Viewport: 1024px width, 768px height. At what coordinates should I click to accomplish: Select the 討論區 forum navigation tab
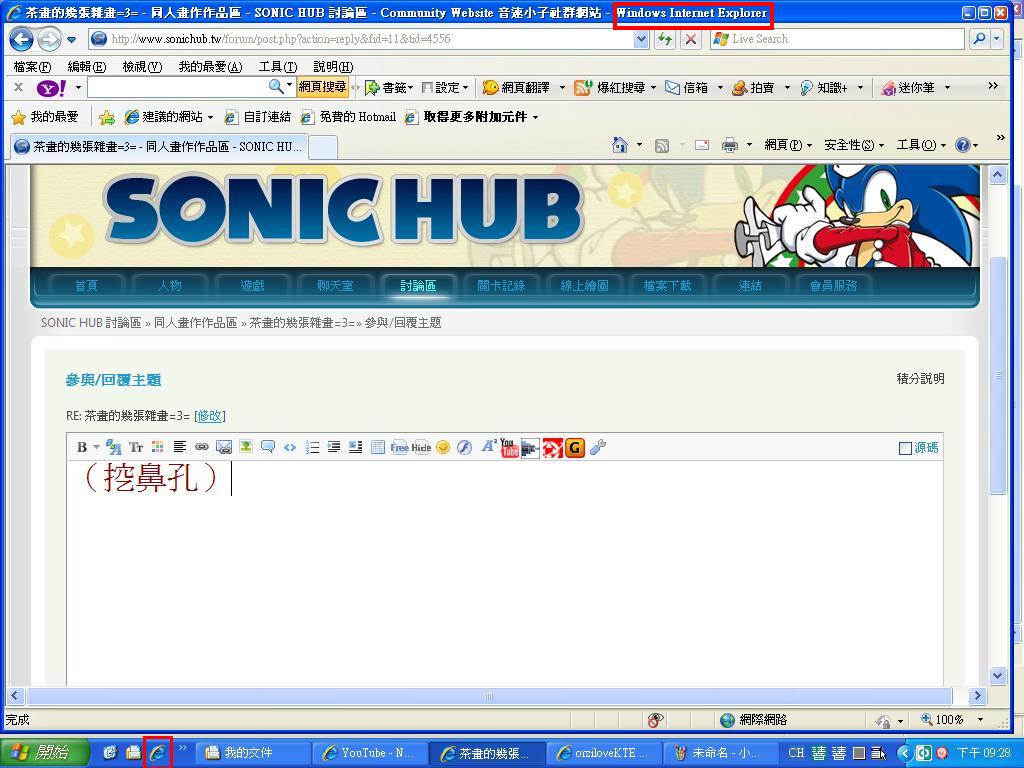[418, 285]
